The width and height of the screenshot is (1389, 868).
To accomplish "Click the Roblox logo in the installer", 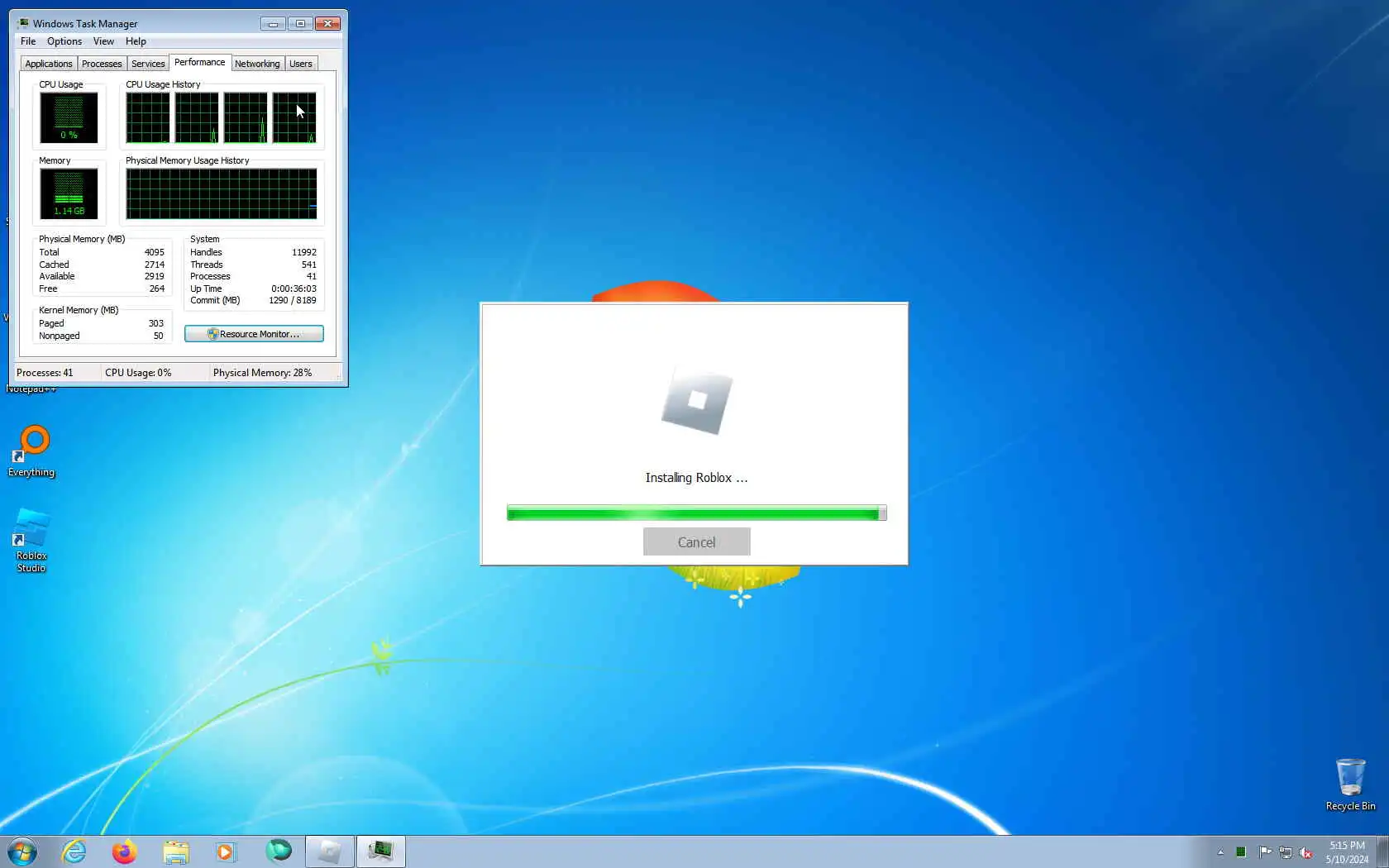I will tap(697, 400).
